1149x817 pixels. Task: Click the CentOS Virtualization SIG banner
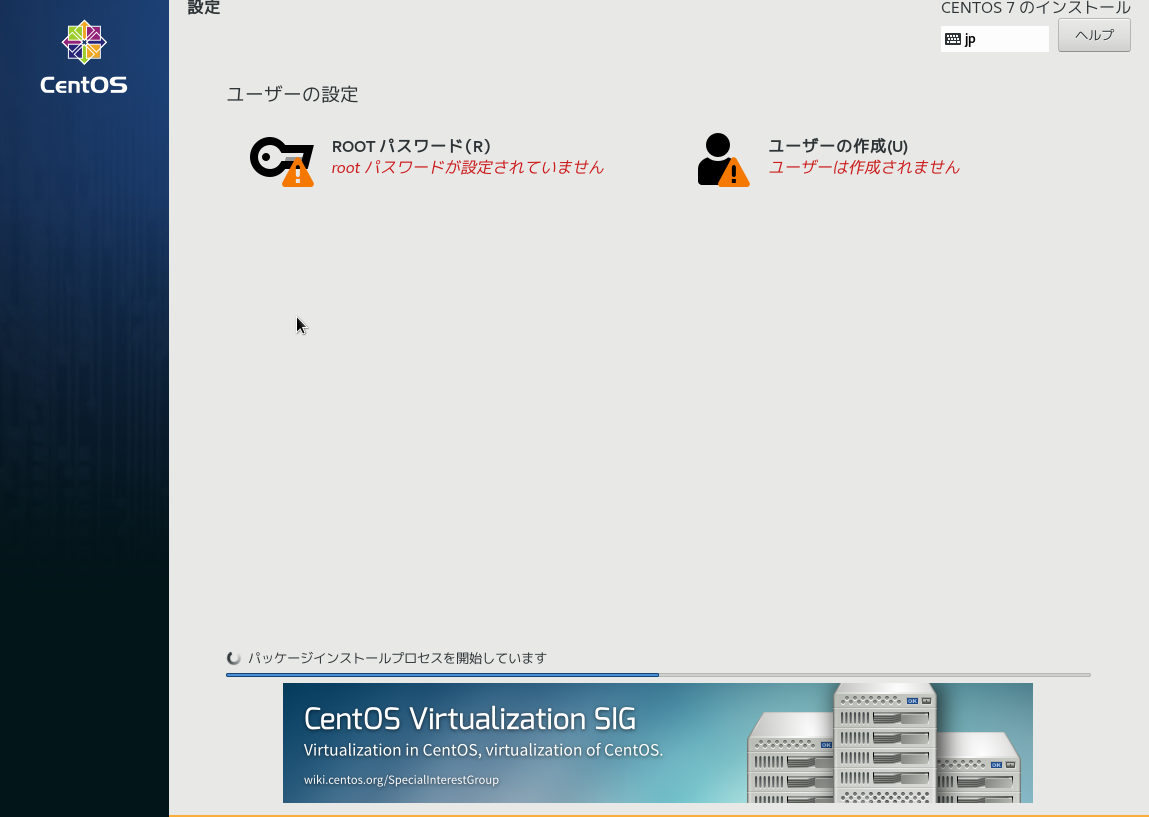(x=657, y=743)
